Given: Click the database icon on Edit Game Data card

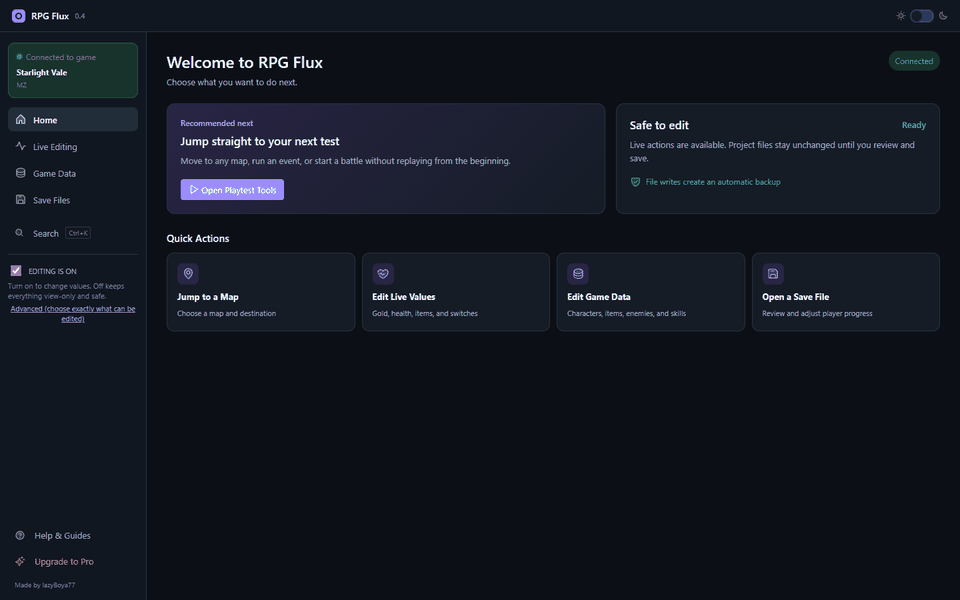Looking at the screenshot, I should pyautogui.click(x=578, y=274).
